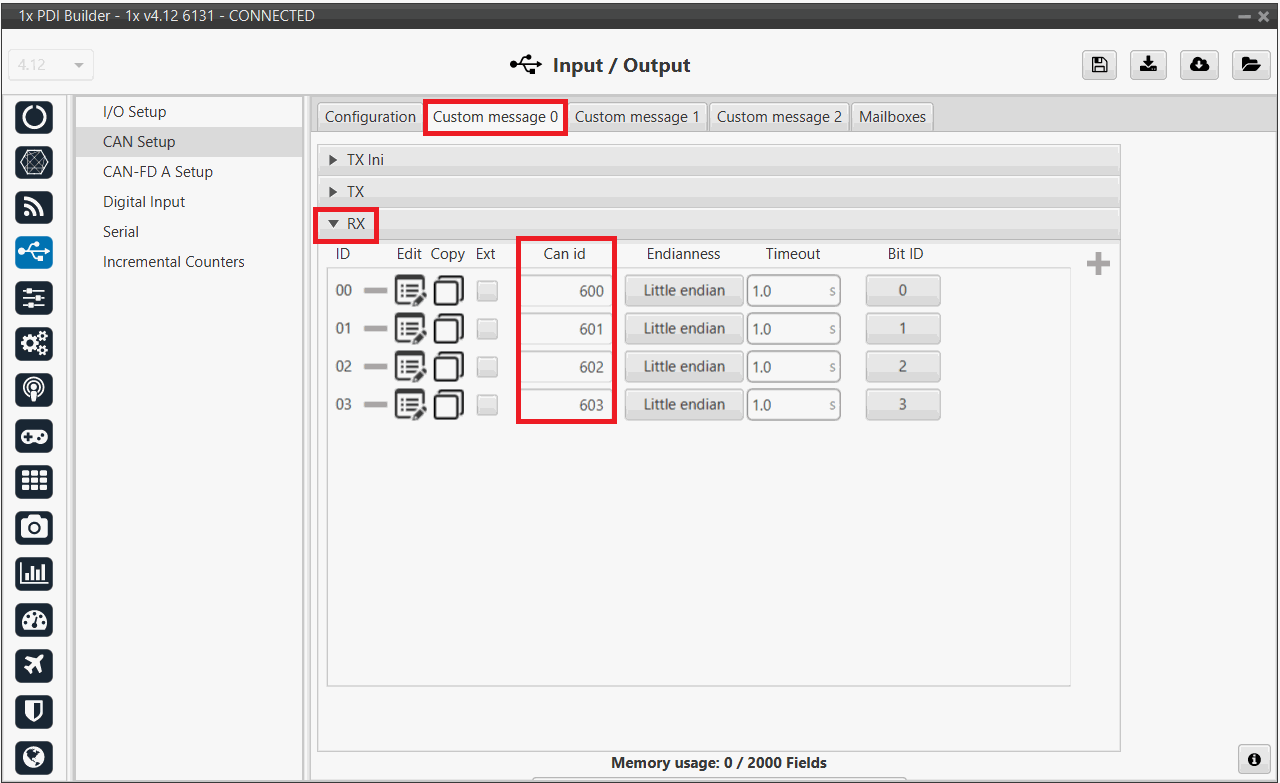Image resolution: width=1280 pixels, height=783 pixels.
Task: Add a new RX message with plus icon
Action: [x=1098, y=264]
